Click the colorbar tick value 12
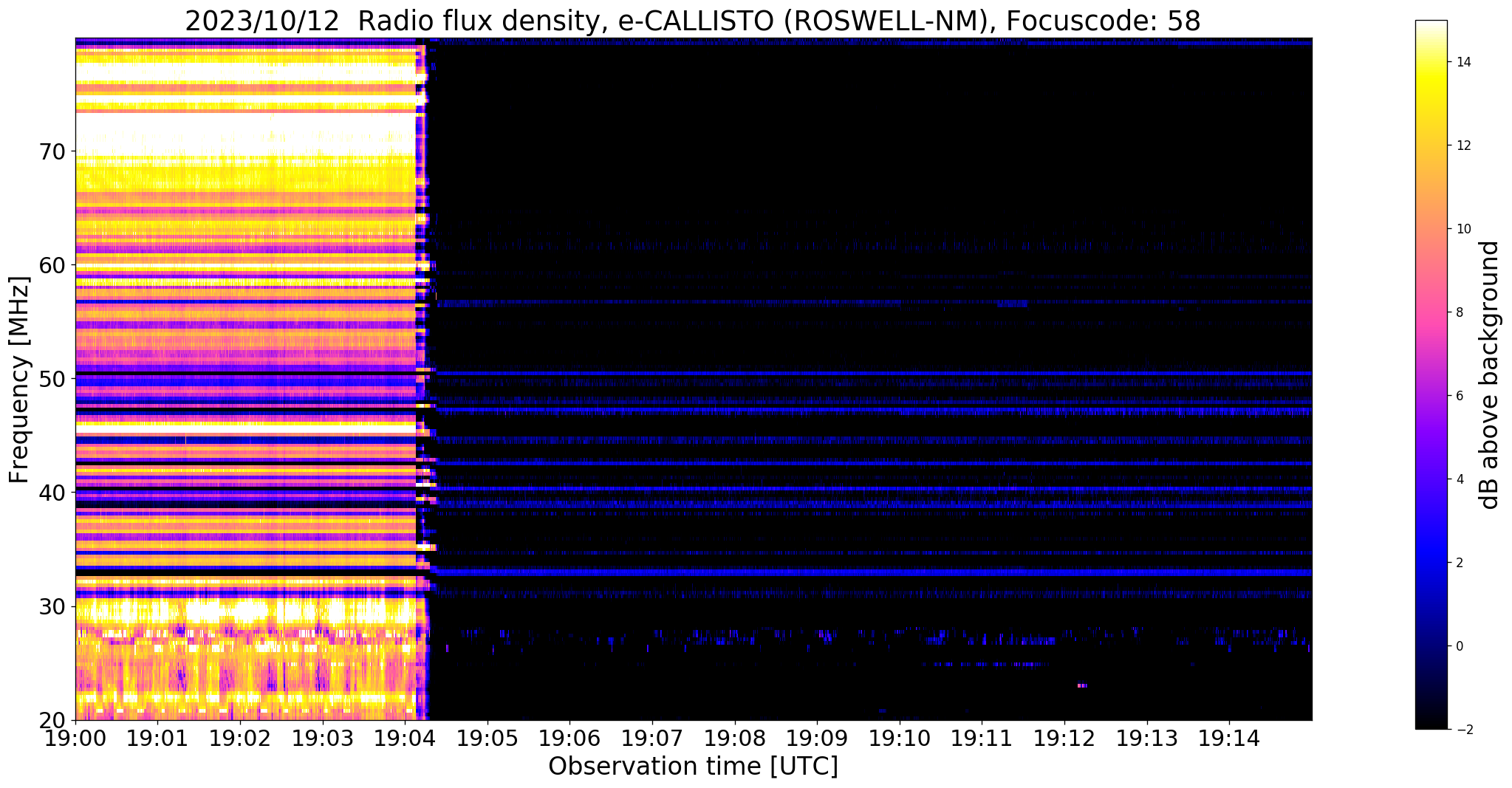 (x=1463, y=145)
